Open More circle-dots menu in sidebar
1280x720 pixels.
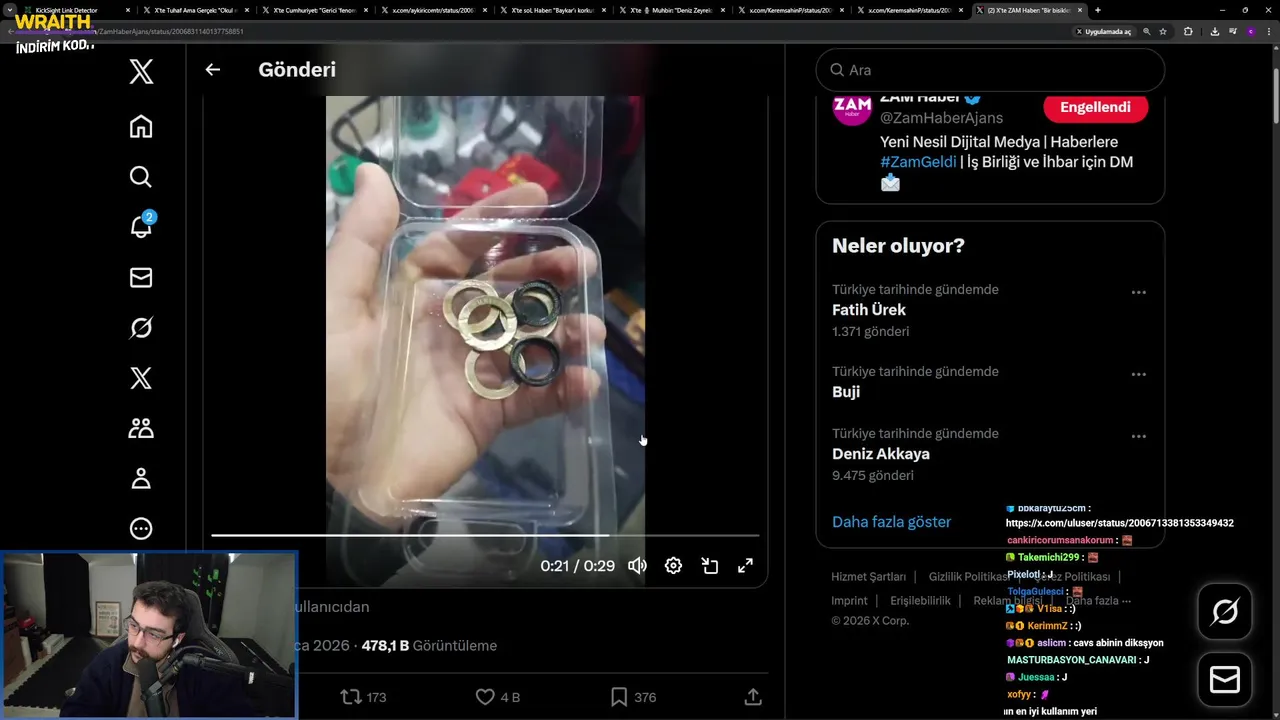141,528
